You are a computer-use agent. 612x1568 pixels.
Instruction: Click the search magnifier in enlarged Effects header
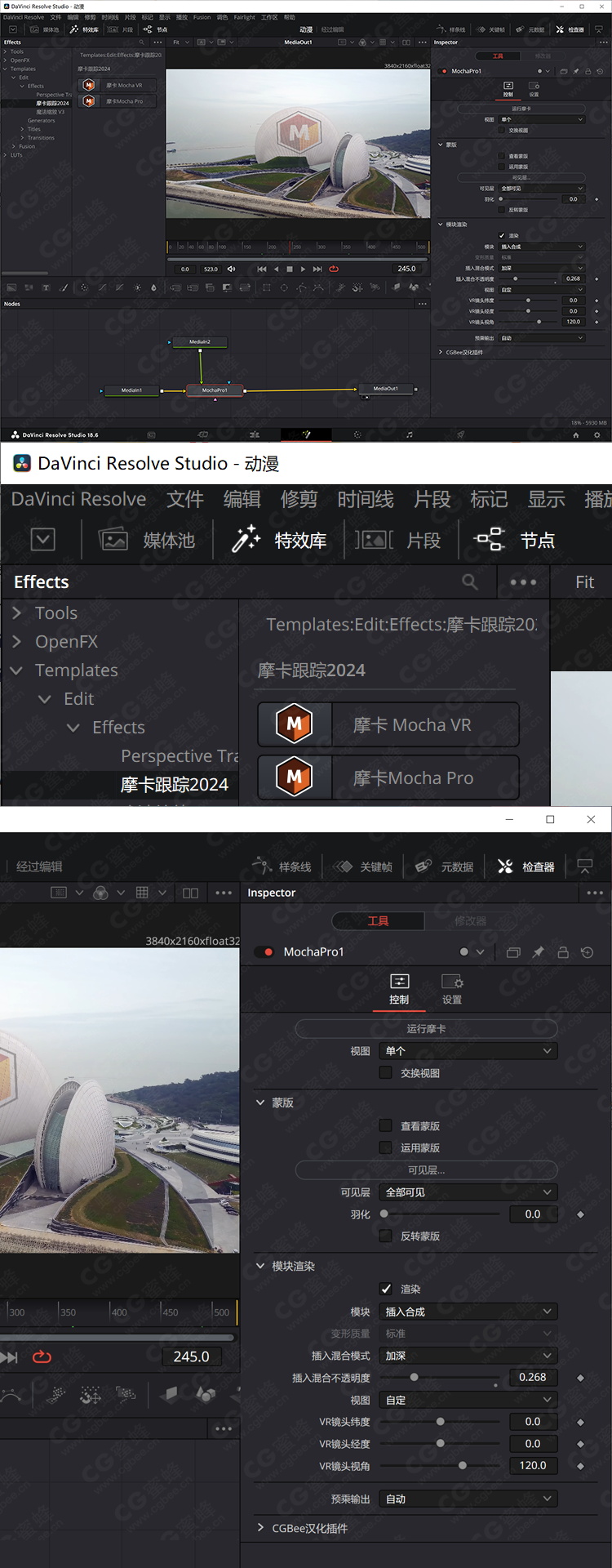pos(470,581)
